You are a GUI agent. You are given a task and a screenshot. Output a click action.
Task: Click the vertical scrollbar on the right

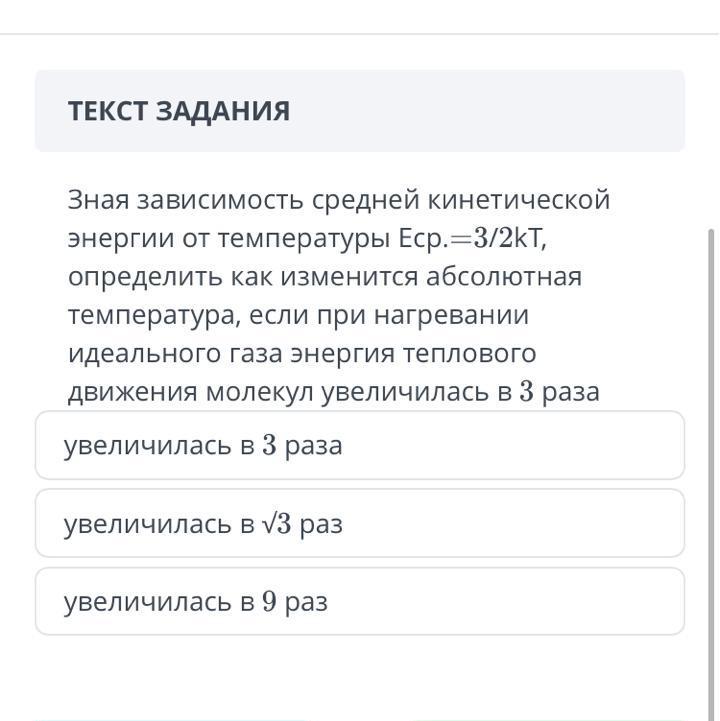(711, 474)
